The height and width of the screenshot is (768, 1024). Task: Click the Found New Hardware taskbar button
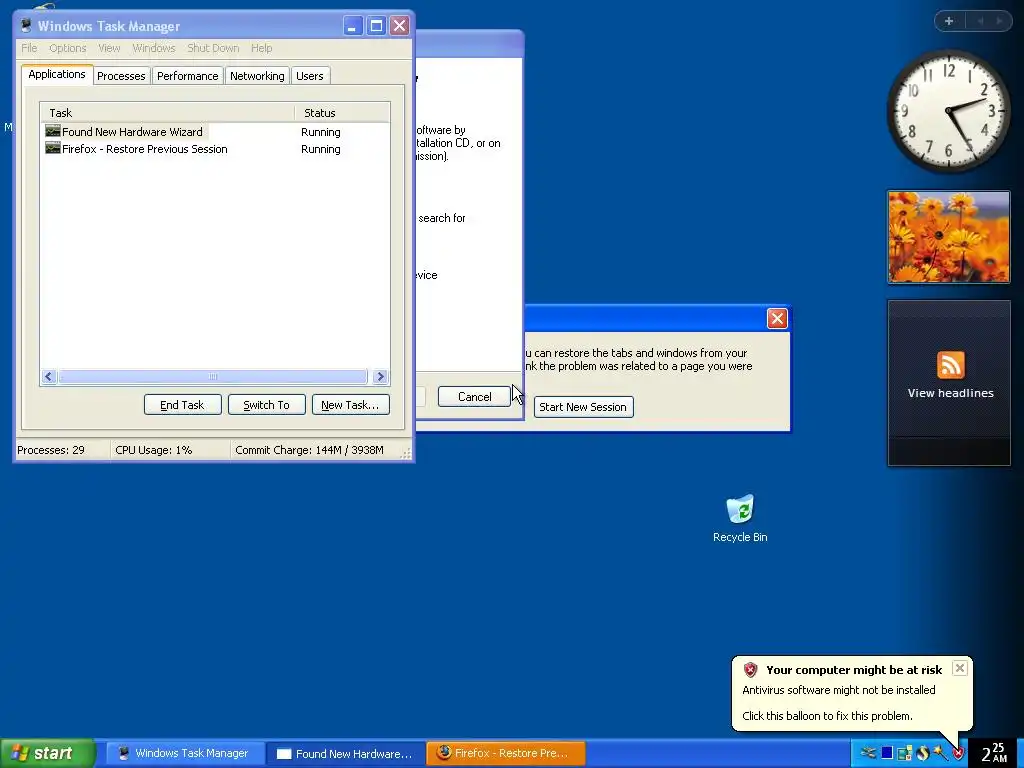[346, 753]
